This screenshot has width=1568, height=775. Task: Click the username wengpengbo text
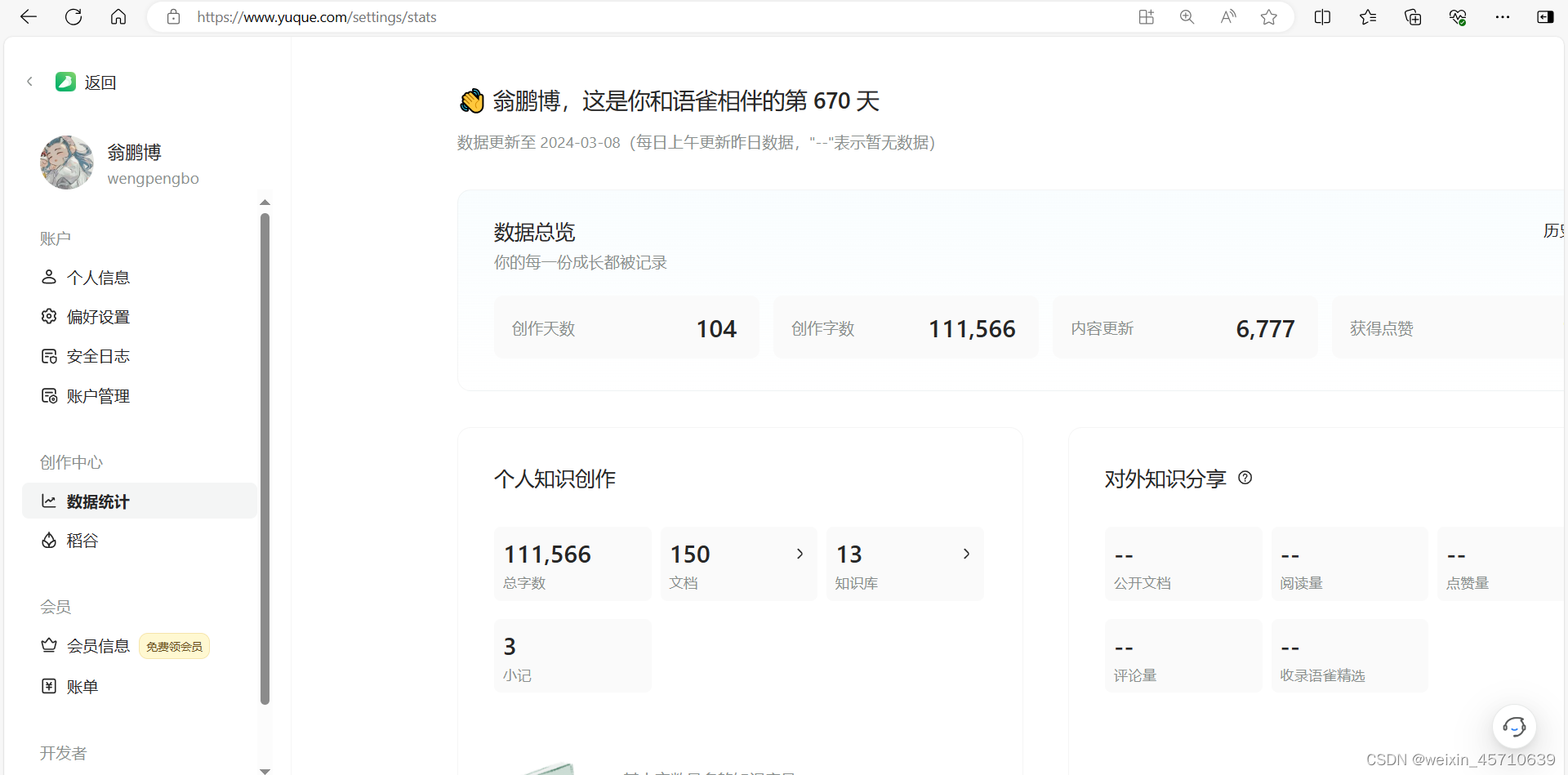click(153, 178)
